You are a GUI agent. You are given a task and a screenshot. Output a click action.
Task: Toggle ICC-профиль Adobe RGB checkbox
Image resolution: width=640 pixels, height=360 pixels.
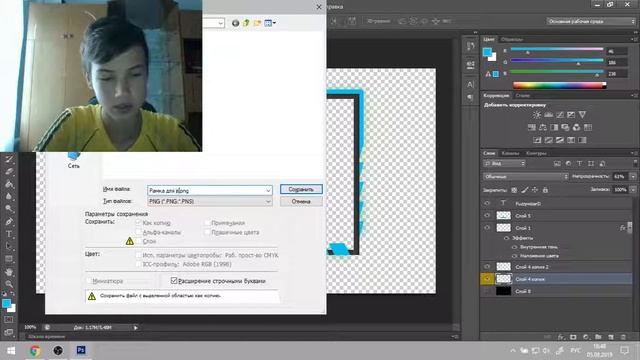tap(138, 264)
